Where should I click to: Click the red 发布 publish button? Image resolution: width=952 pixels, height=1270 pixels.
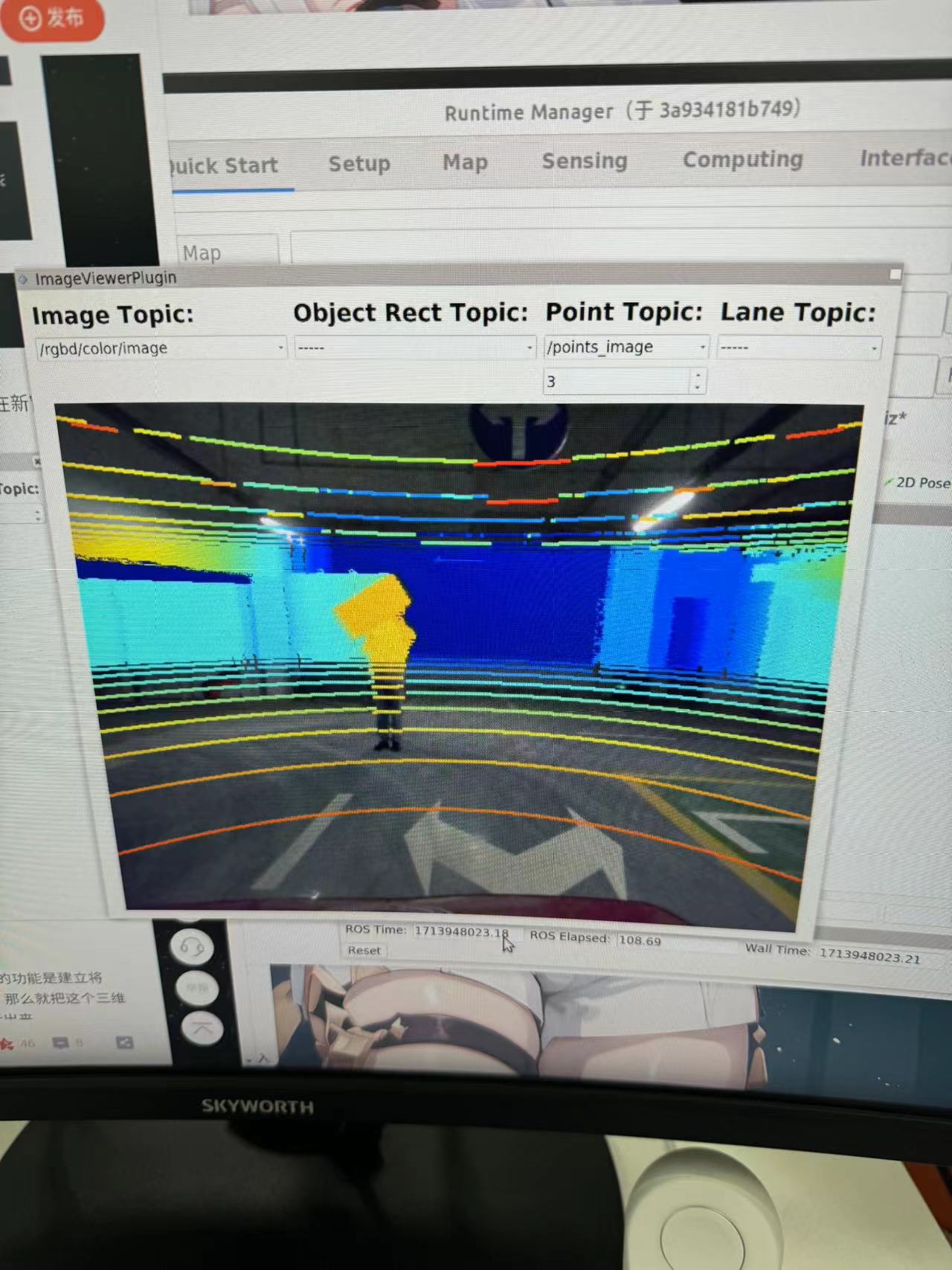tap(51, 18)
